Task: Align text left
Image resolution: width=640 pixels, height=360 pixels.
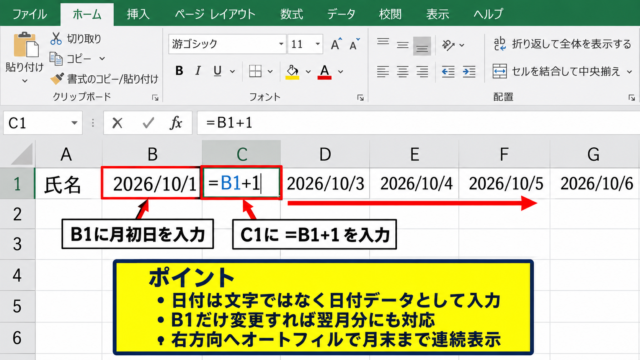Action: [383, 71]
